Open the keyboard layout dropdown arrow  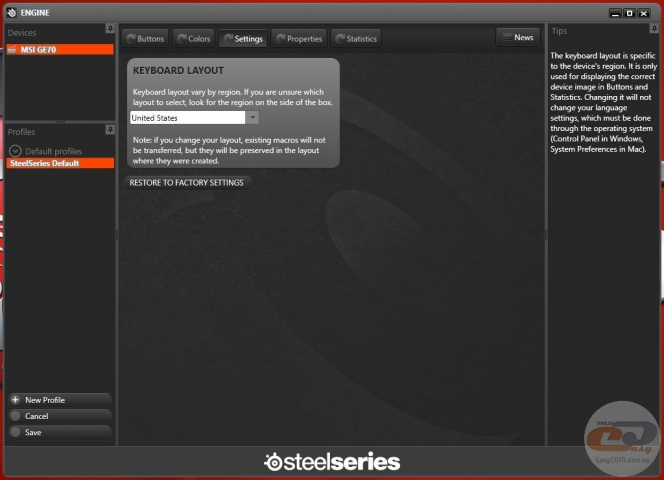click(x=252, y=117)
